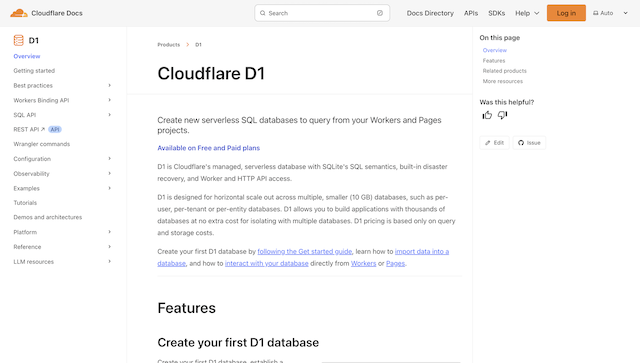This screenshot has height=363, width=640.
Task: Open Available on Free and Paid plans link
Action: tap(209, 148)
